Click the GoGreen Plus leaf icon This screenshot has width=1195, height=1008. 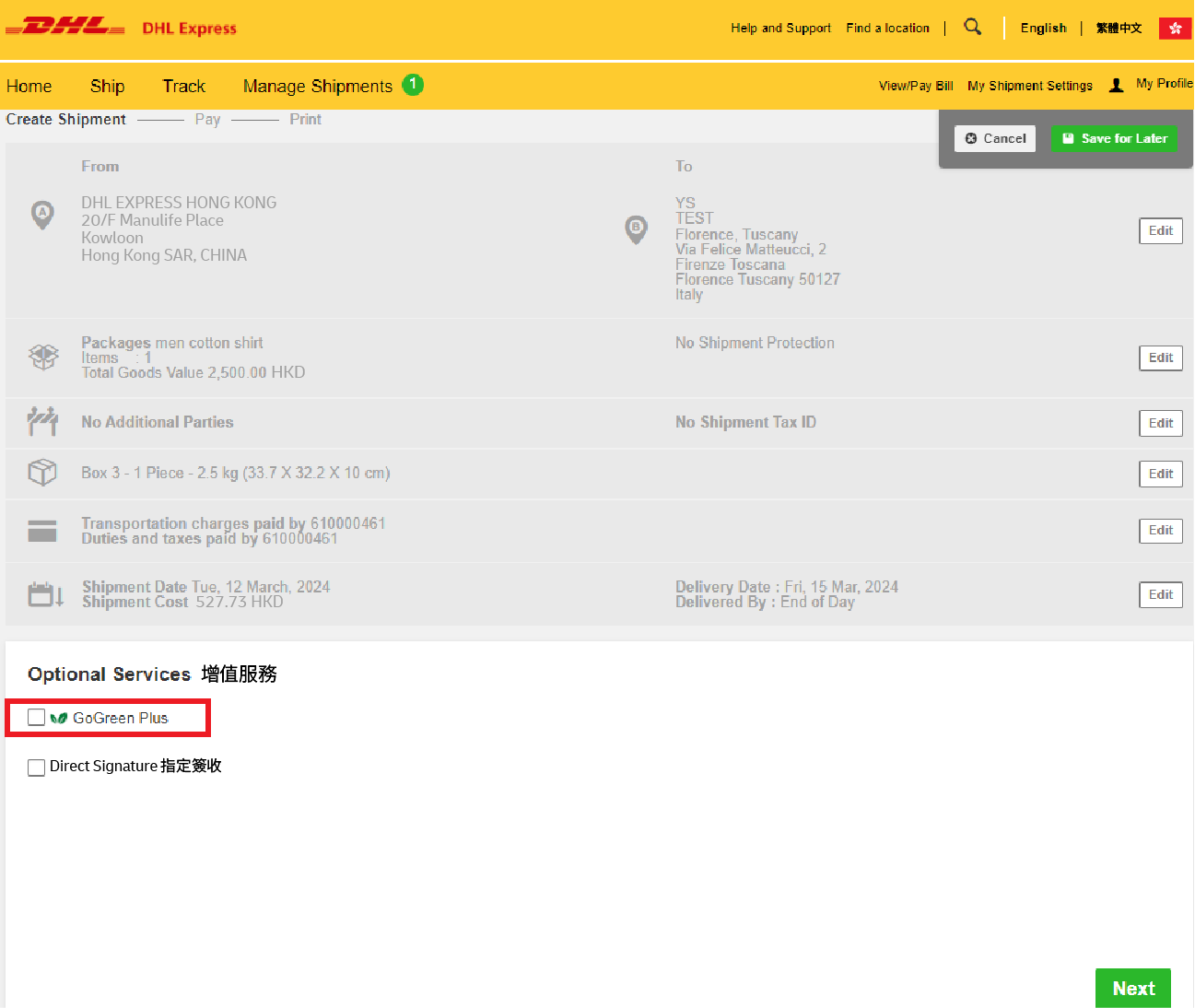coord(59,719)
